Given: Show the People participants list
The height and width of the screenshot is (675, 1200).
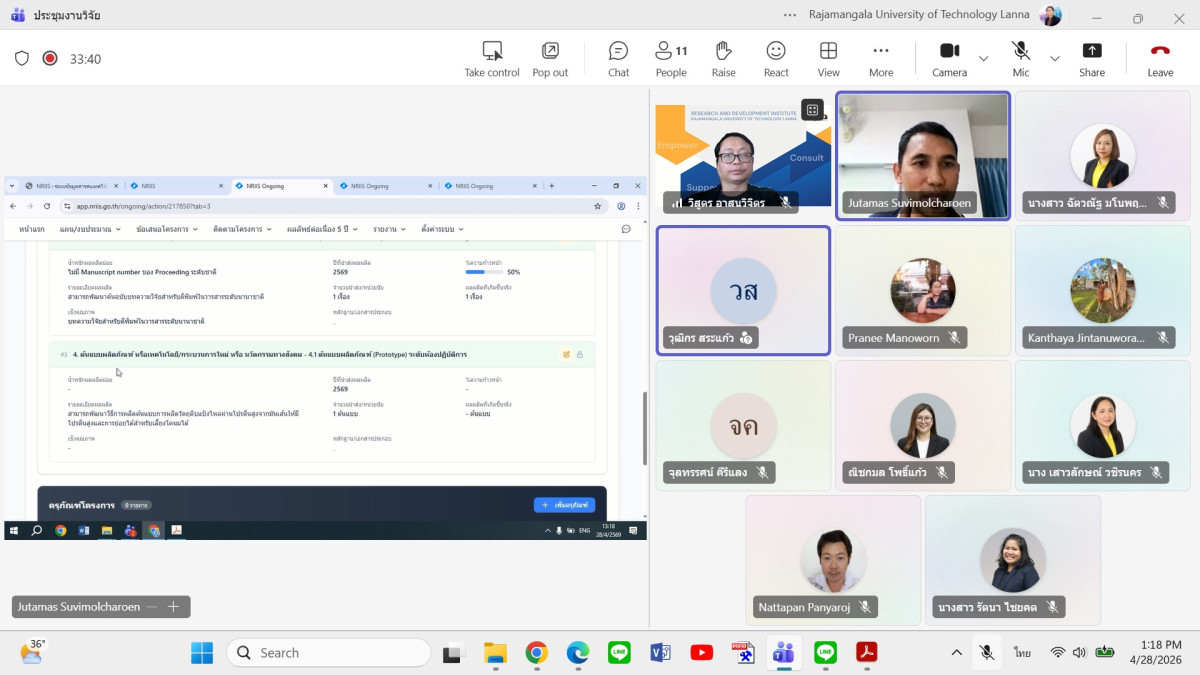Looking at the screenshot, I should click(670, 58).
